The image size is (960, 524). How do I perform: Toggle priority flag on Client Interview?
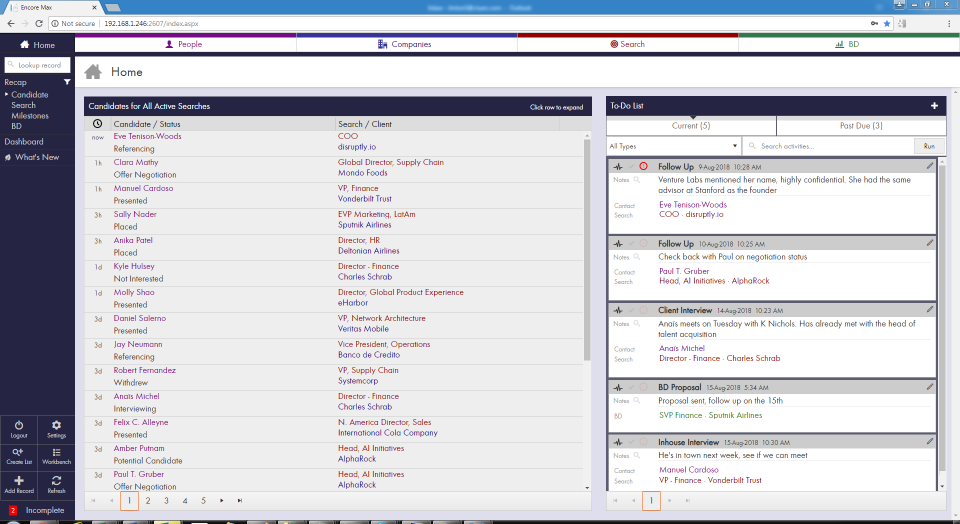pos(643,310)
